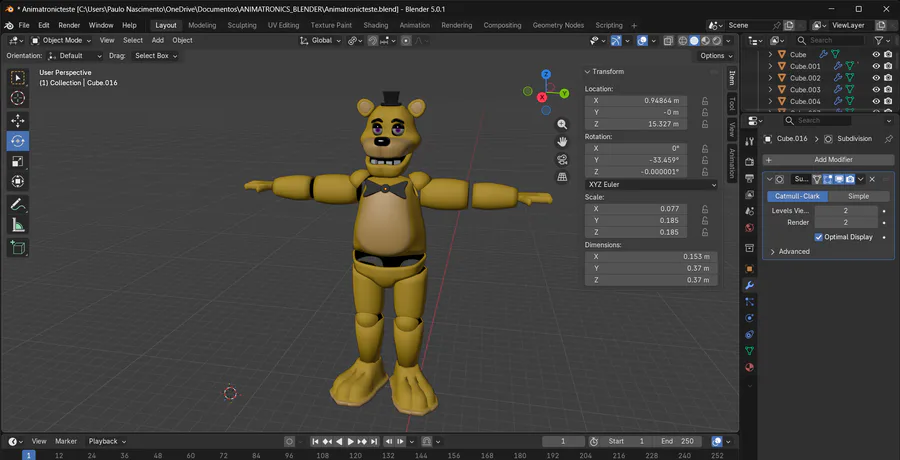900x460 pixels.
Task: Switch to the Shading workspace tab
Action: pyautogui.click(x=375, y=25)
